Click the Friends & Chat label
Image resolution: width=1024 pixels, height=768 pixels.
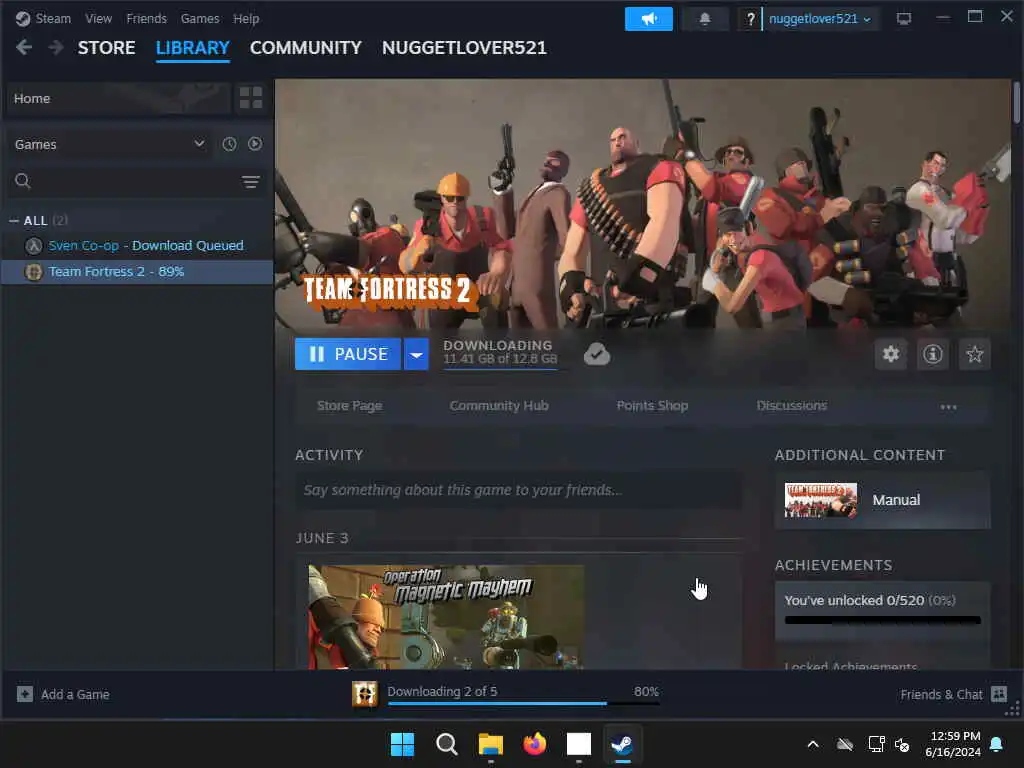(x=941, y=694)
